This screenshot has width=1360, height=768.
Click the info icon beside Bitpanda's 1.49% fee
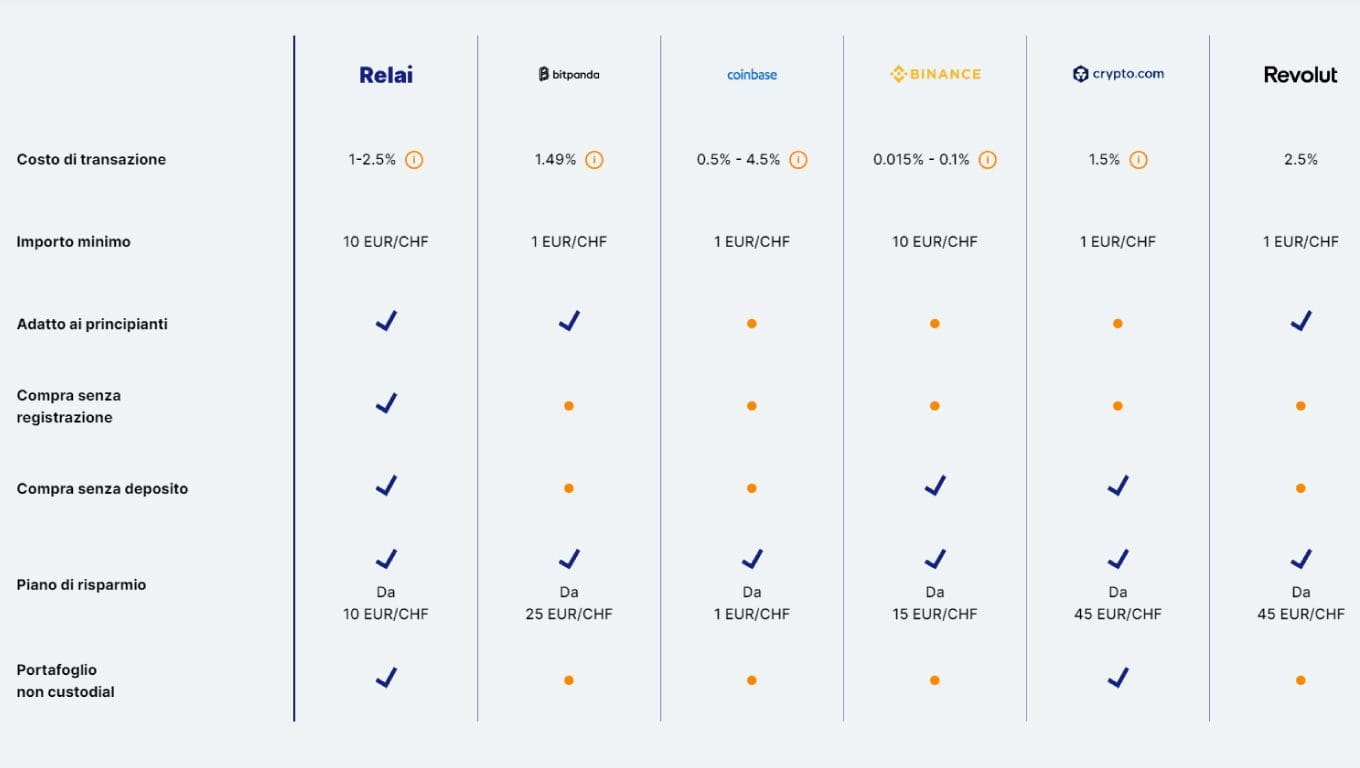pos(594,160)
